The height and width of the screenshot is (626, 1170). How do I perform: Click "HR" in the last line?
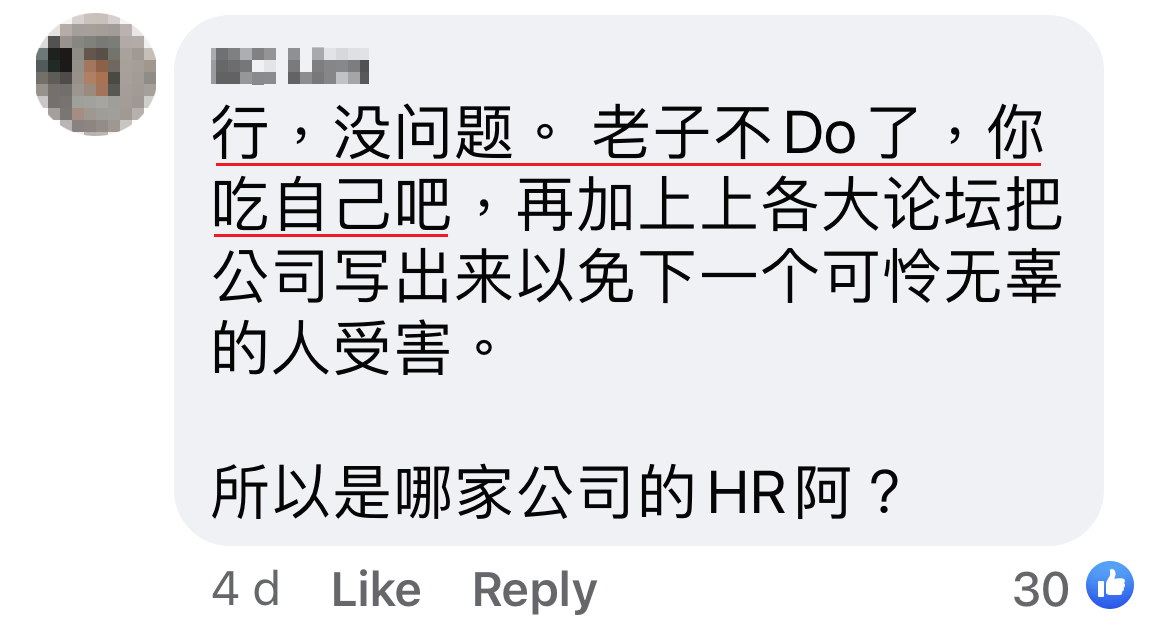coord(745,493)
